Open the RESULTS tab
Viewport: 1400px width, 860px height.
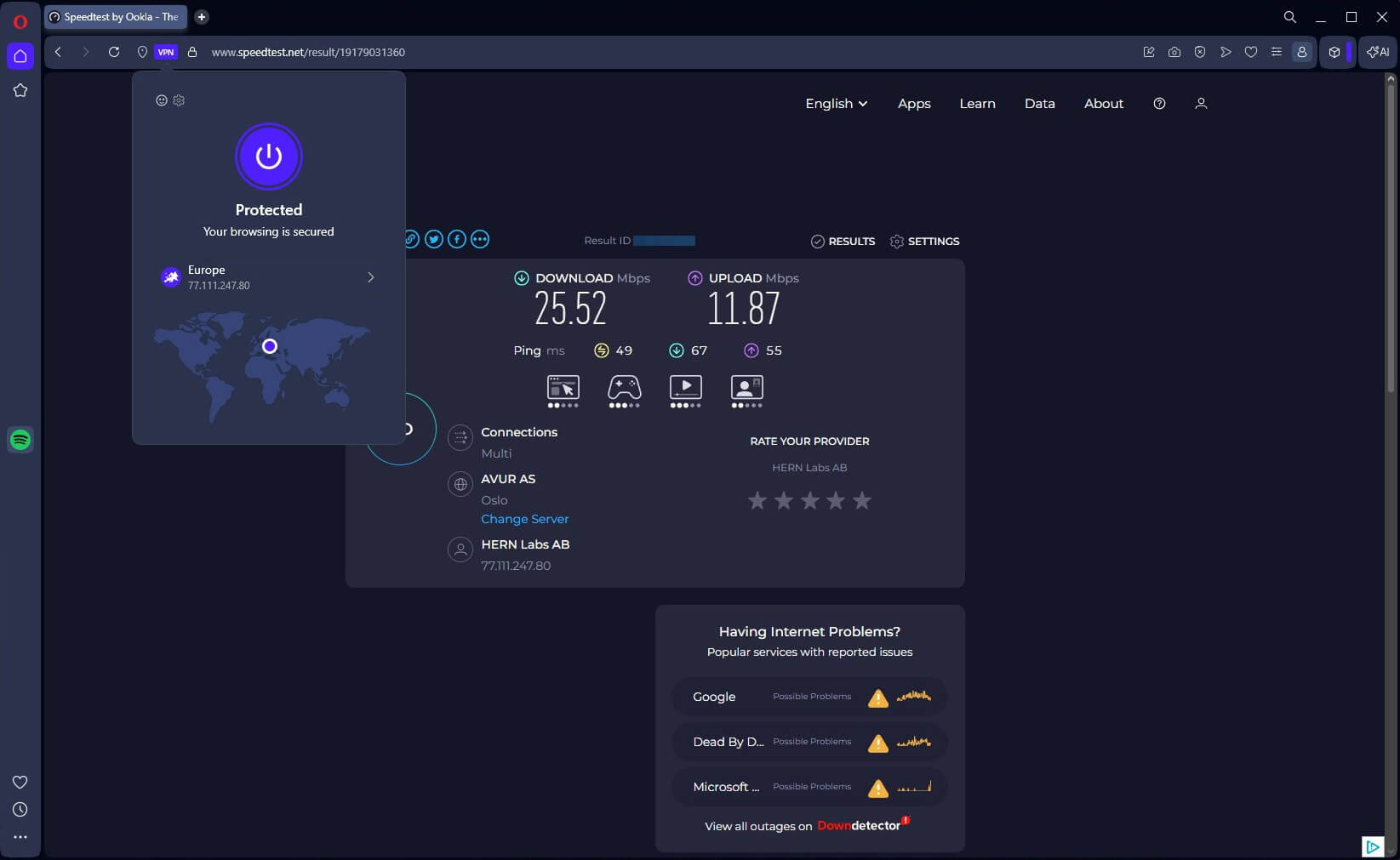pos(843,242)
